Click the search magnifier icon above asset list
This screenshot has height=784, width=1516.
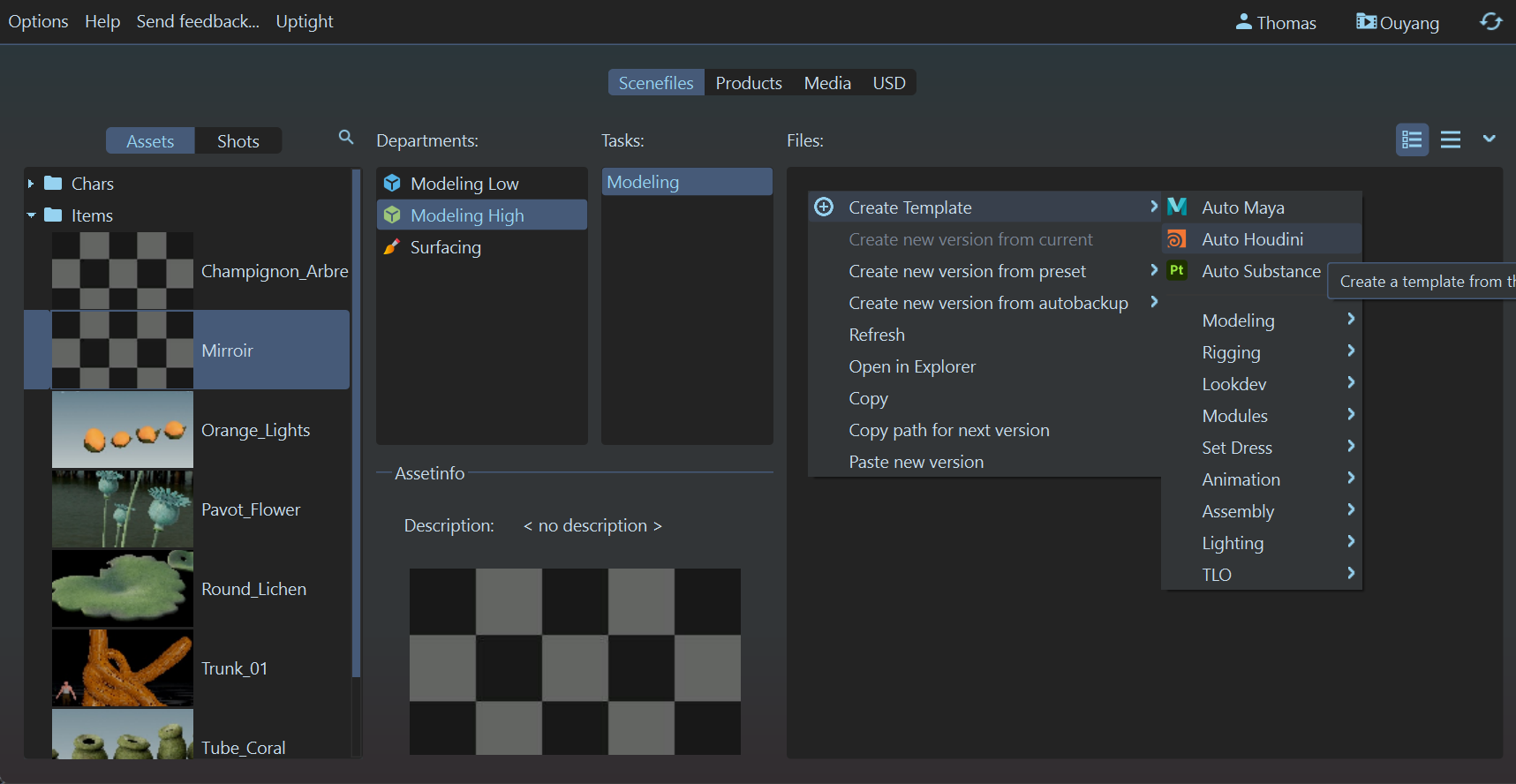(346, 138)
